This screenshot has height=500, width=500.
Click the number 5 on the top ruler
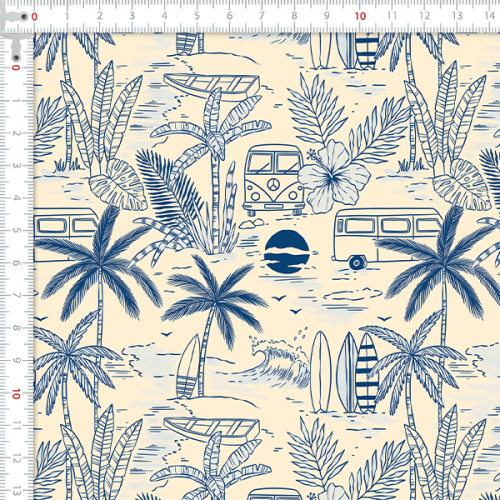point(197,16)
